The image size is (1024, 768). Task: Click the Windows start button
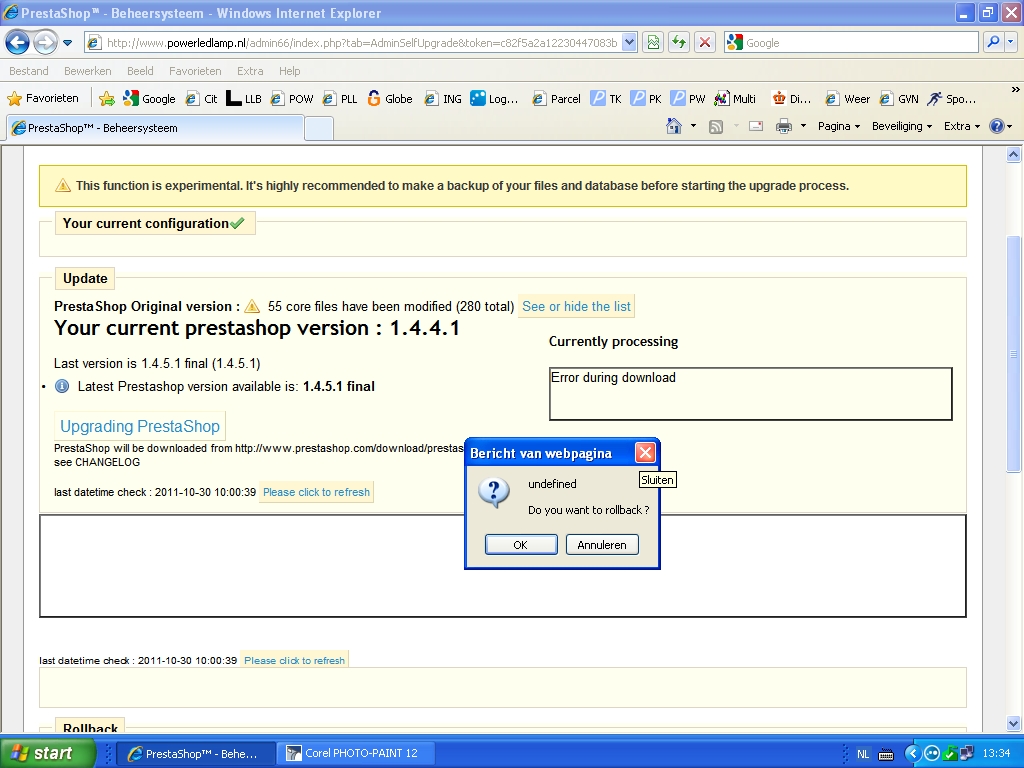tap(46, 753)
